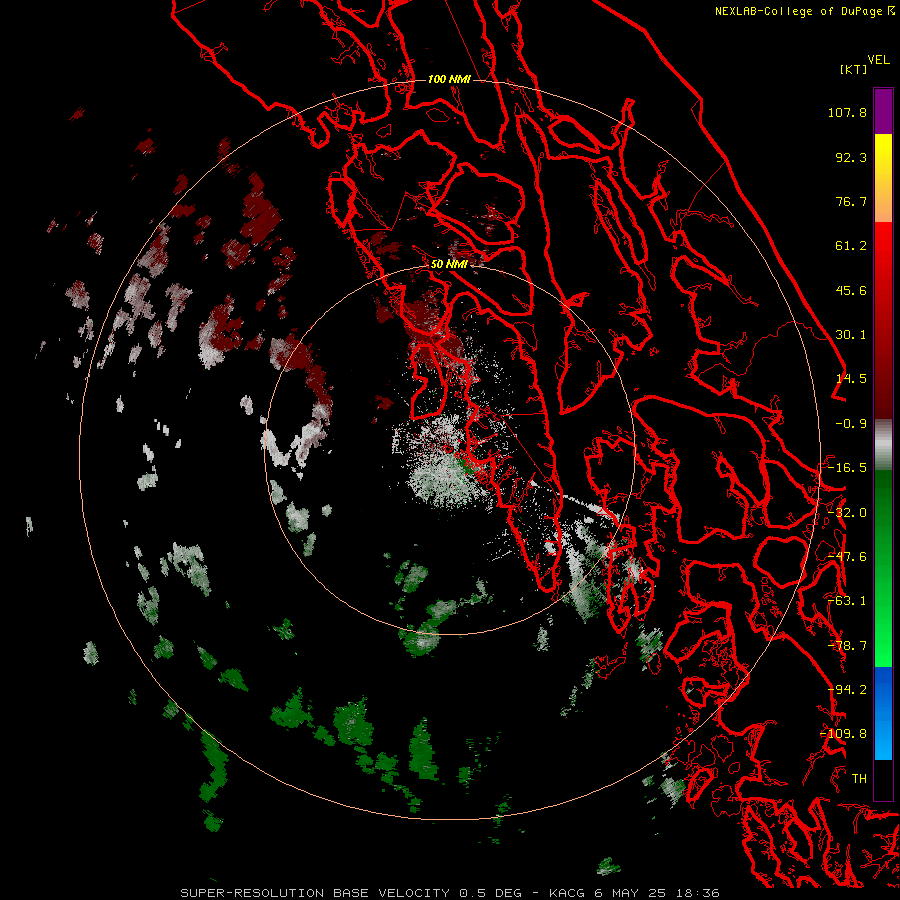Click the -78.7 velocity scale value
The width and height of the screenshot is (900, 900).
(x=847, y=646)
